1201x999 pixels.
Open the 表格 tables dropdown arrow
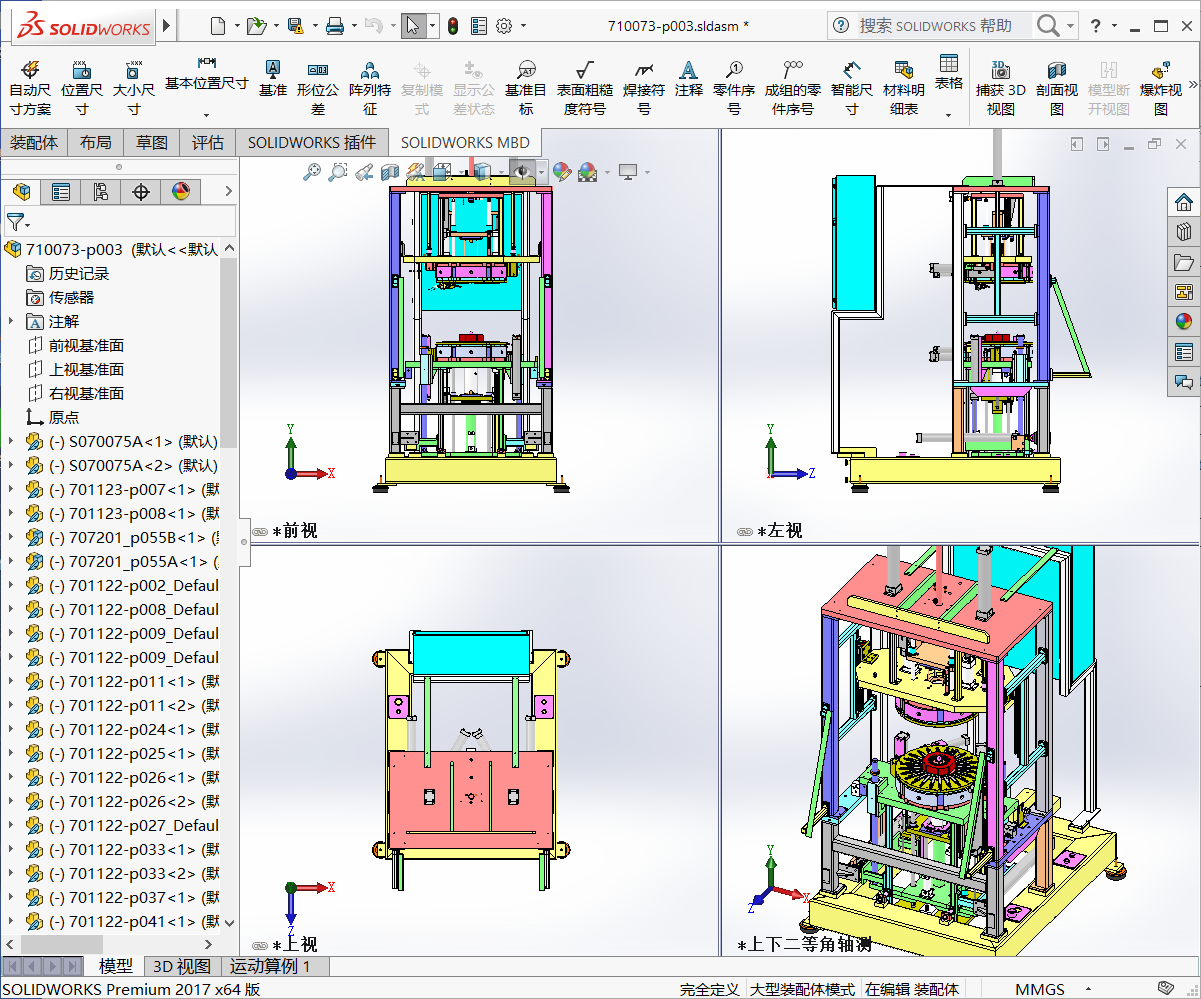[949, 115]
